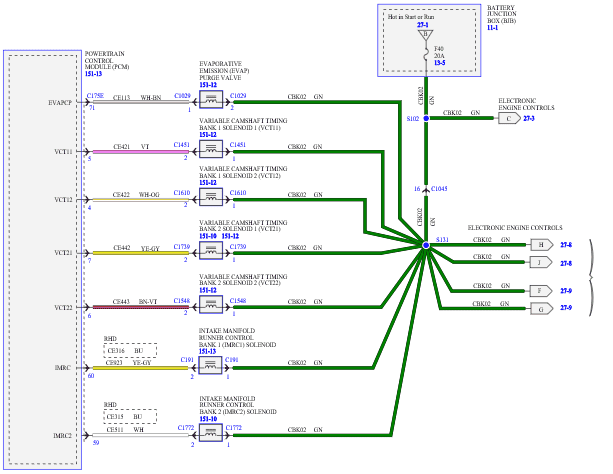
Task: Open the 11-1 Battery Junction Box reference
Action: click(x=493, y=28)
